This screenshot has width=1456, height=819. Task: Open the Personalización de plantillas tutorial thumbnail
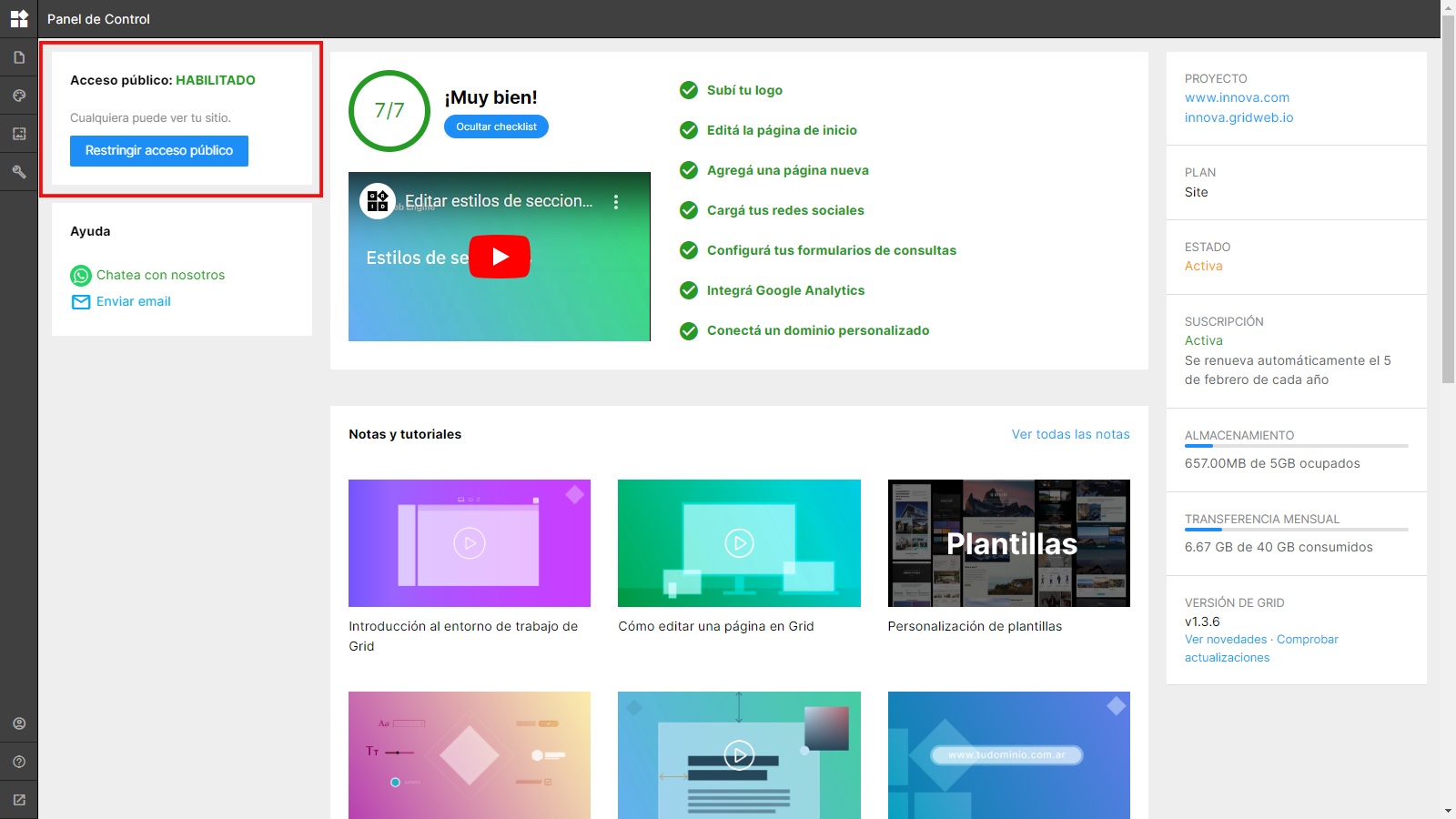(1009, 543)
